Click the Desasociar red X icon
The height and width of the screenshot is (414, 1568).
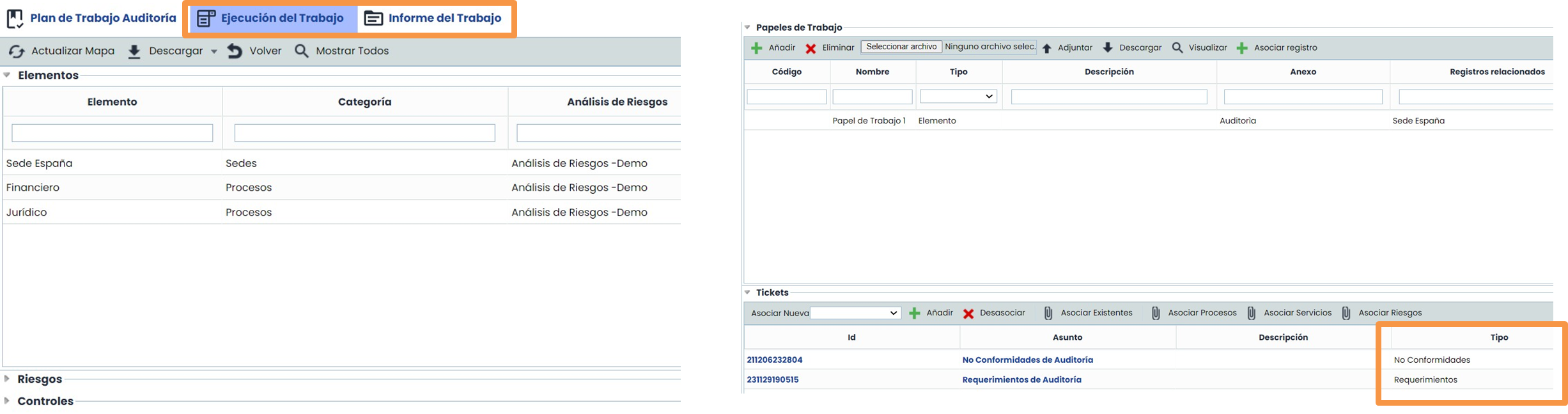click(x=968, y=314)
